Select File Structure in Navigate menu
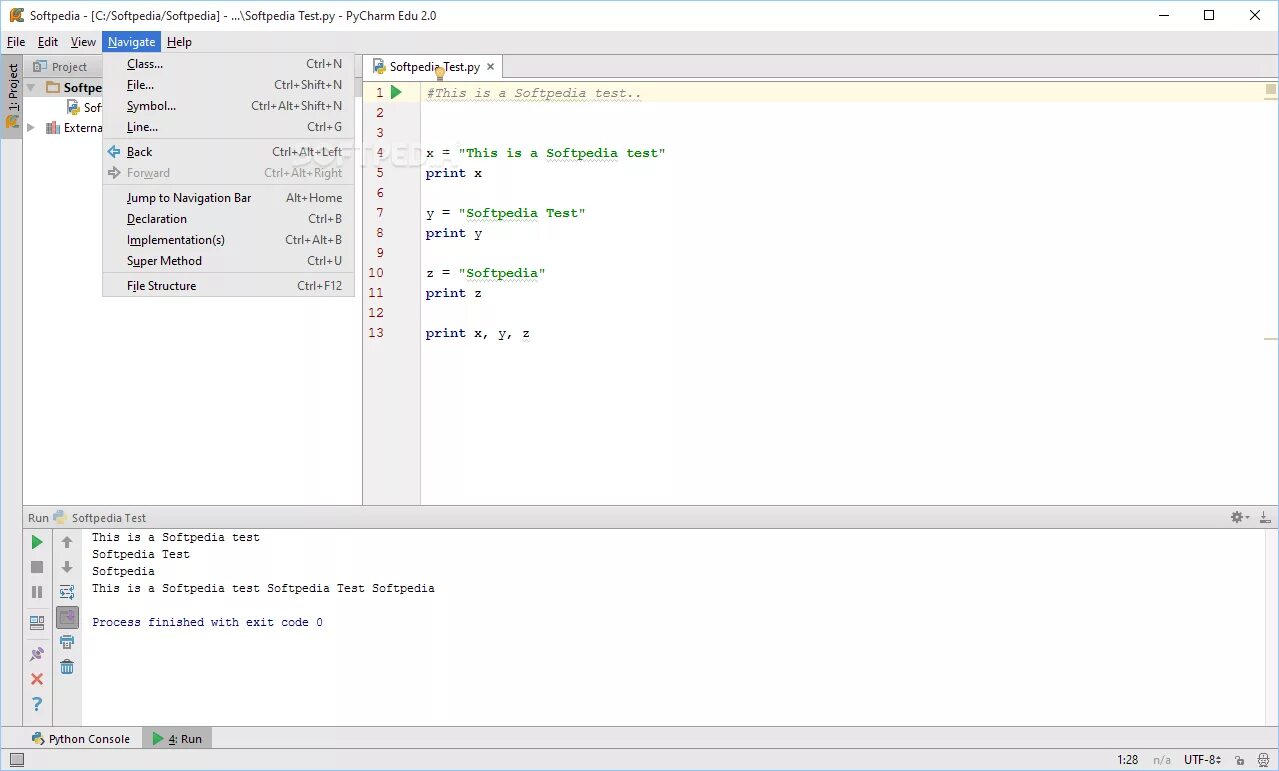Image resolution: width=1279 pixels, height=771 pixels. [228, 286]
